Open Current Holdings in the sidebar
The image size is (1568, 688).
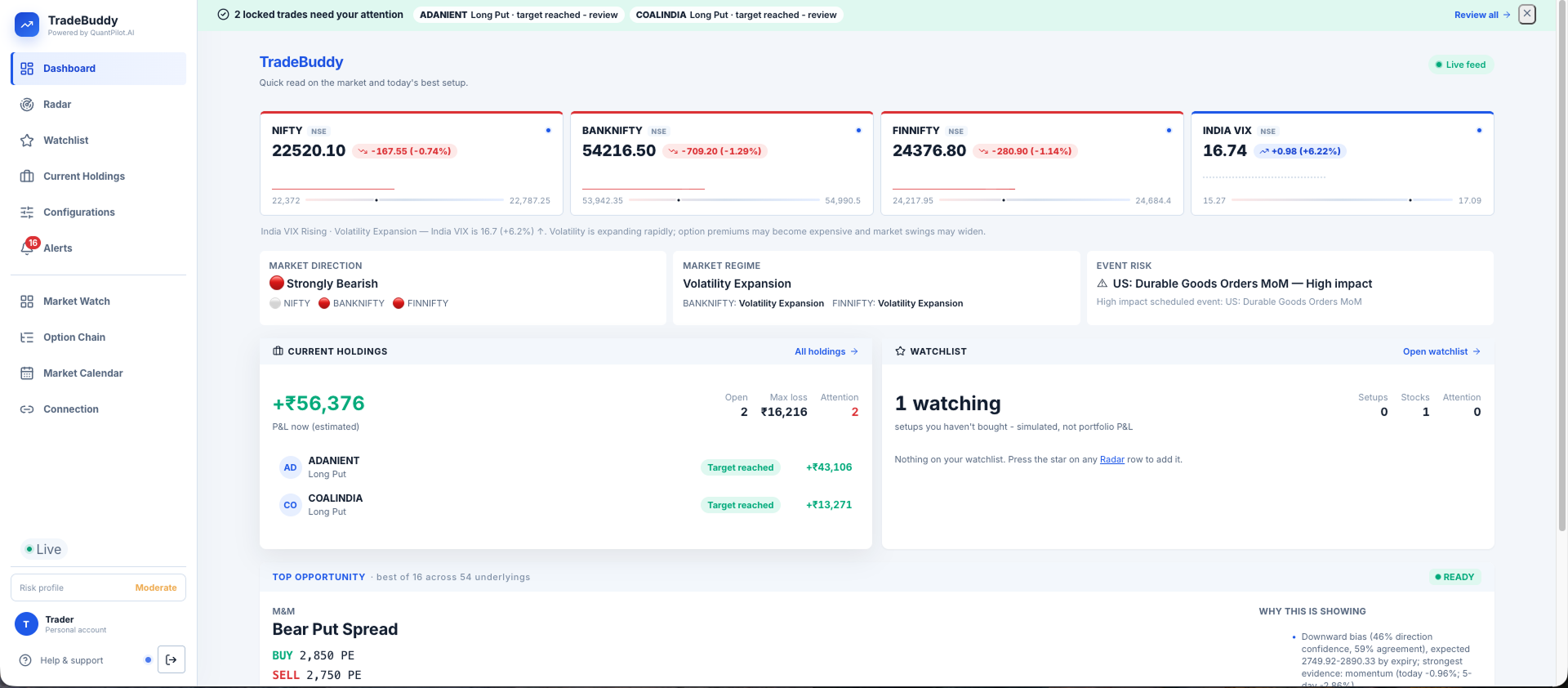coord(99,176)
